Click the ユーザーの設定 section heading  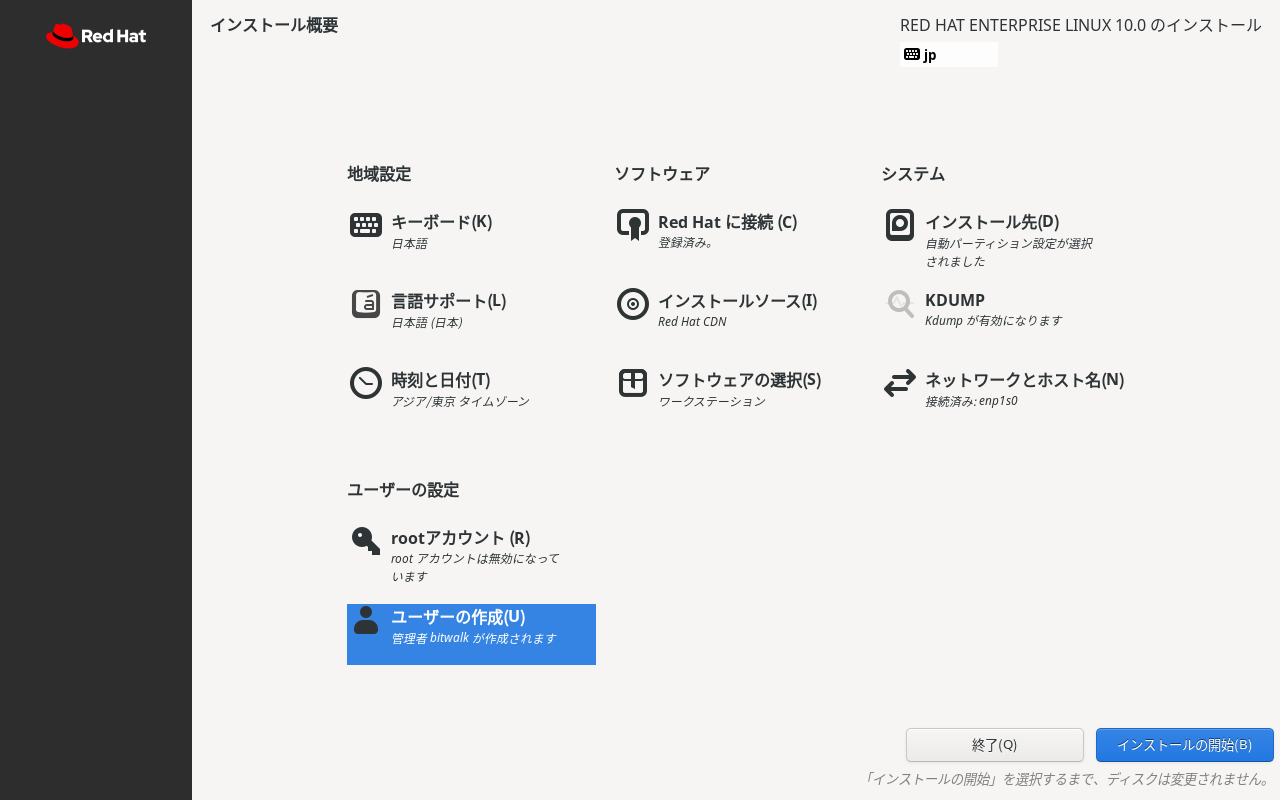point(403,490)
